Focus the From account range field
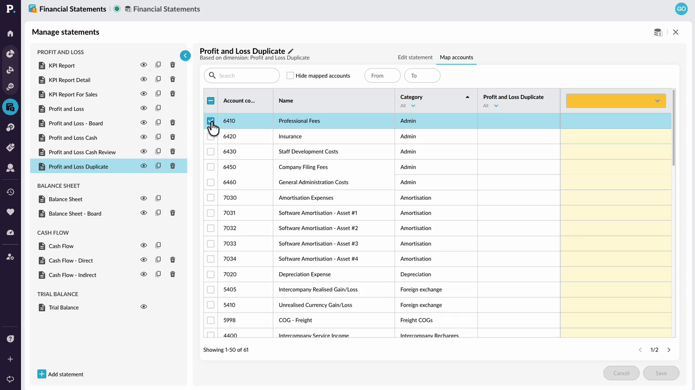This screenshot has height=390, width=695. point(382,75)
